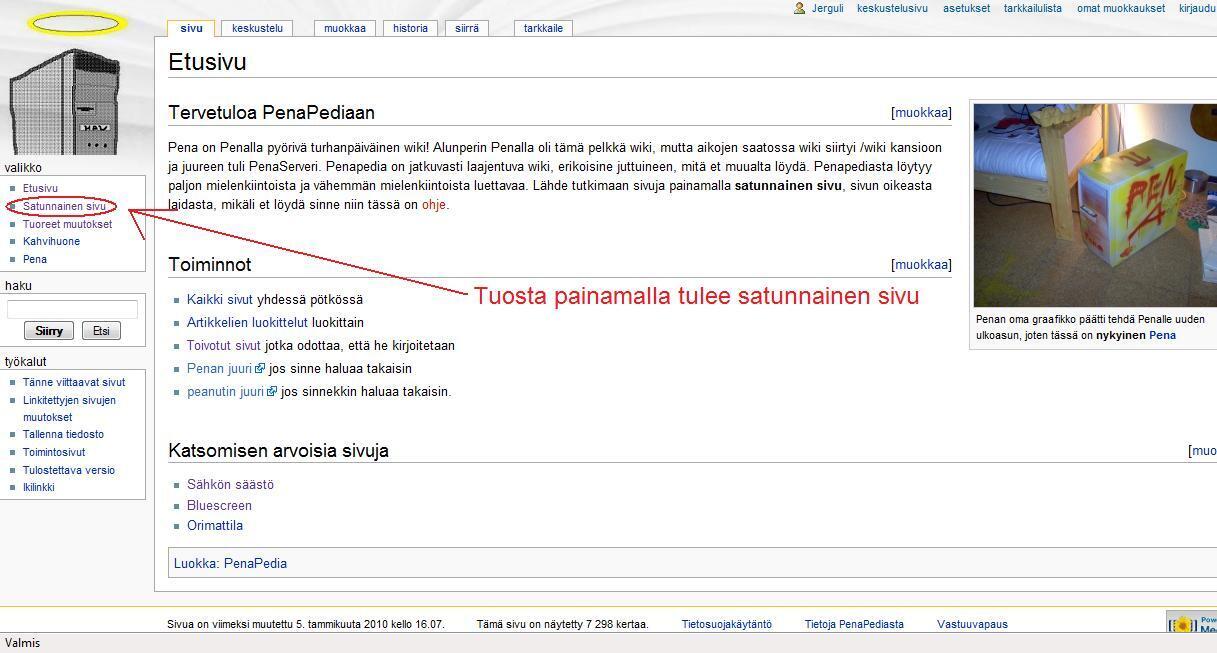Click inside the haku search field
The height and width of the screenshot is (653, 1217).
pos(72,309)
